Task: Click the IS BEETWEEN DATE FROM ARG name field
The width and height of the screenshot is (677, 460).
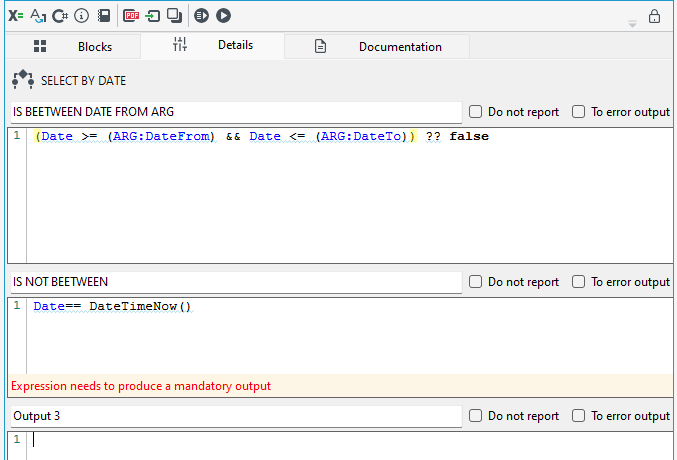Action: click(236, 112)
